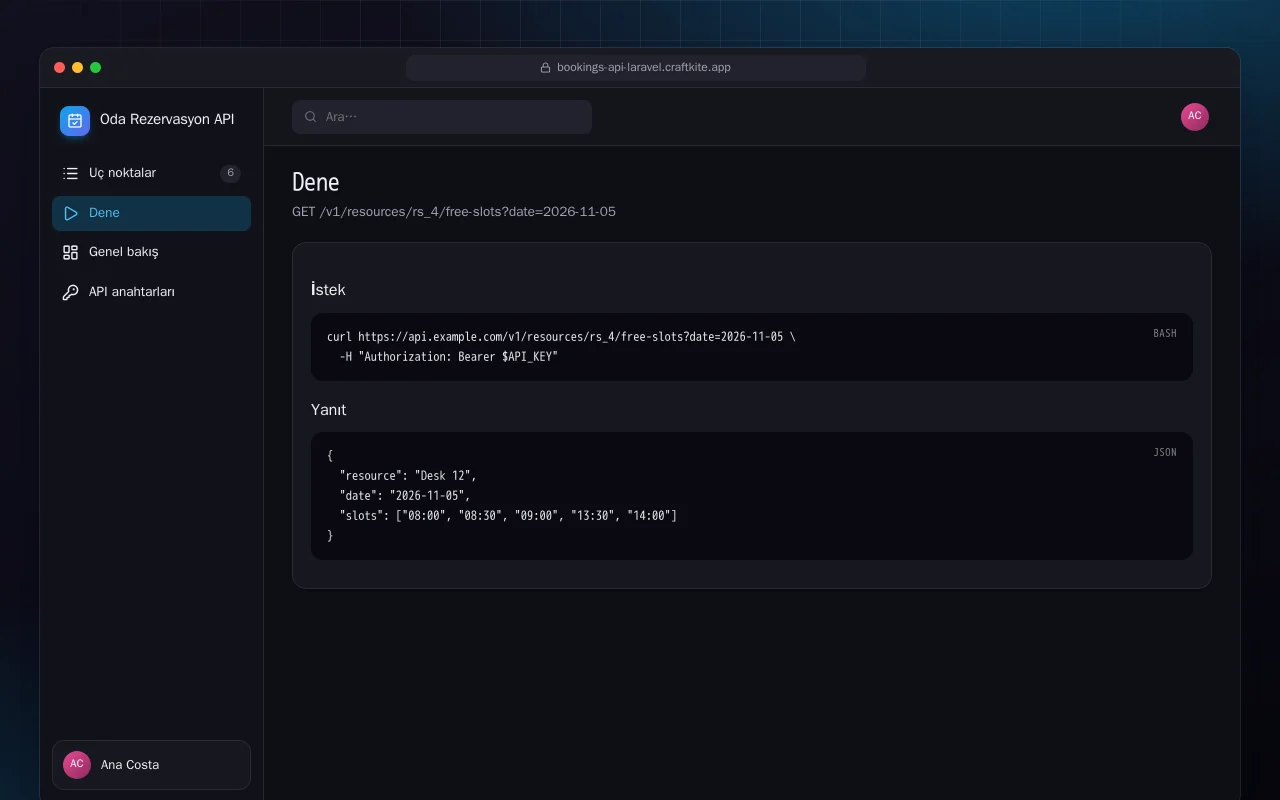Click the AC avatar beside Ana Costa

tap(77, 765)
